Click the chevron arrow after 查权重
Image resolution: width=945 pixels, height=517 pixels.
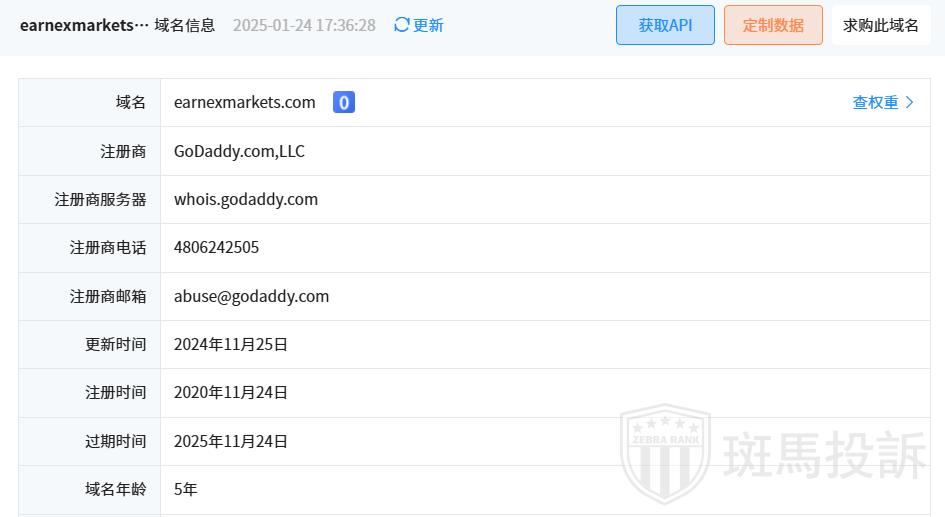pos(909,102)
